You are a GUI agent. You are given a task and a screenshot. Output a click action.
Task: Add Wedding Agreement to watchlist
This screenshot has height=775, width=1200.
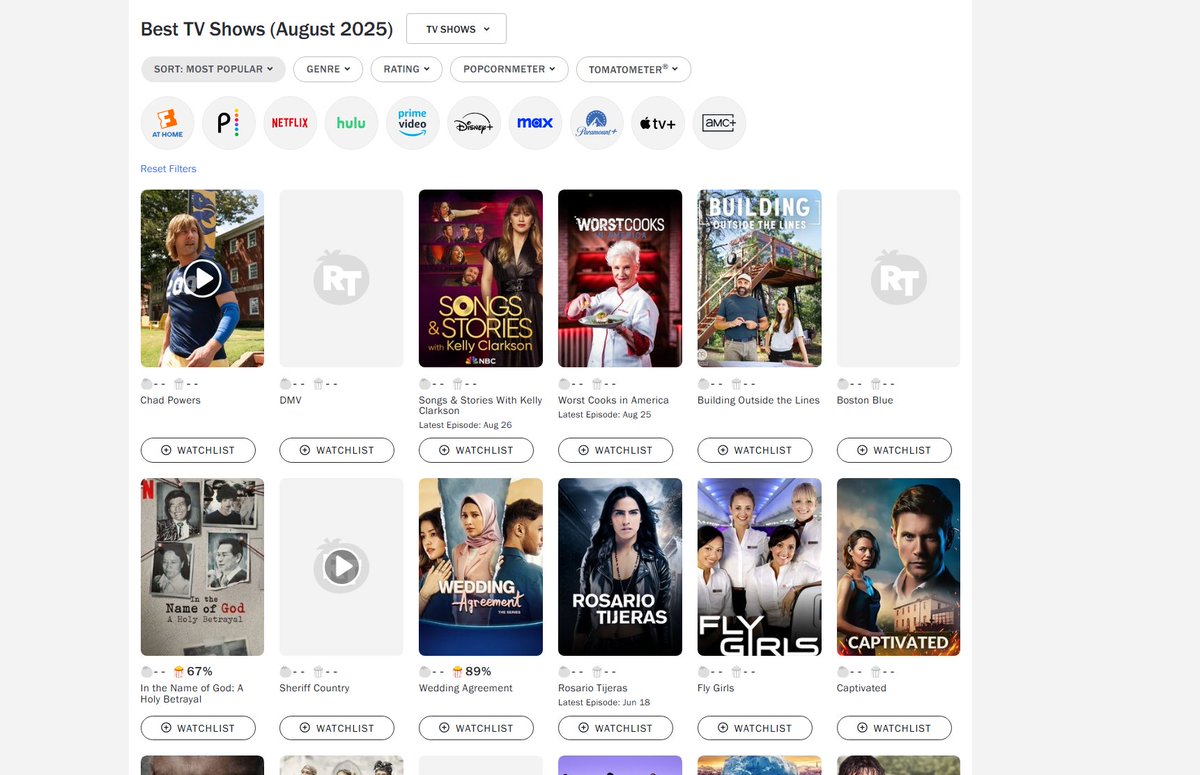pos(476,728)
